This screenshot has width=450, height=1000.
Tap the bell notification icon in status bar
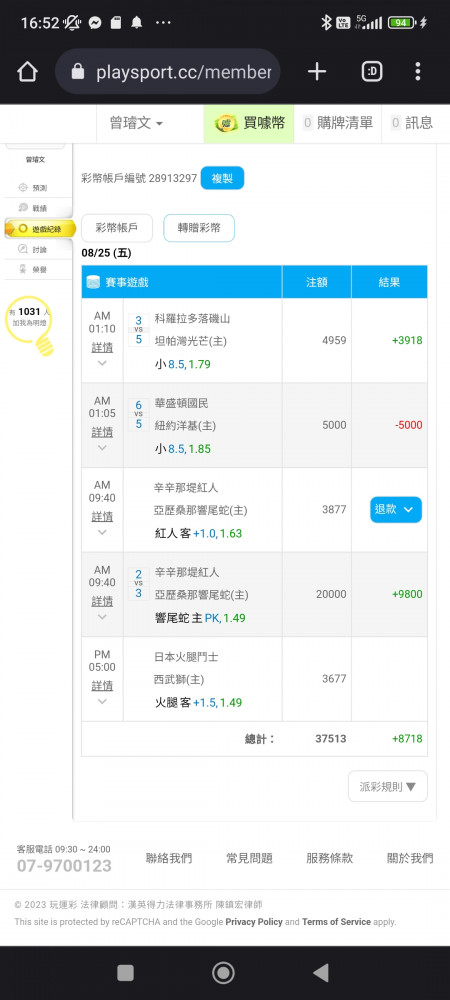(136, 24)
